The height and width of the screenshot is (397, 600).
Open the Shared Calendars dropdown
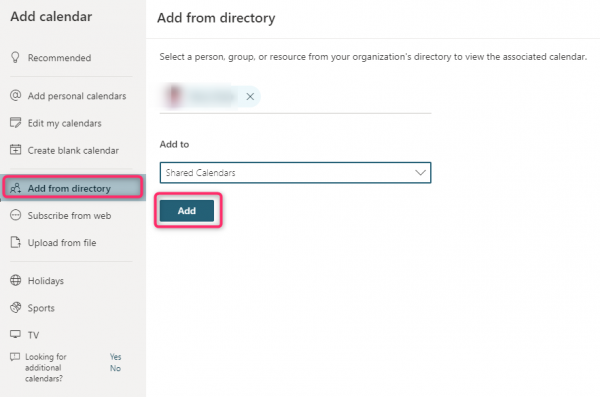(295, 173)
